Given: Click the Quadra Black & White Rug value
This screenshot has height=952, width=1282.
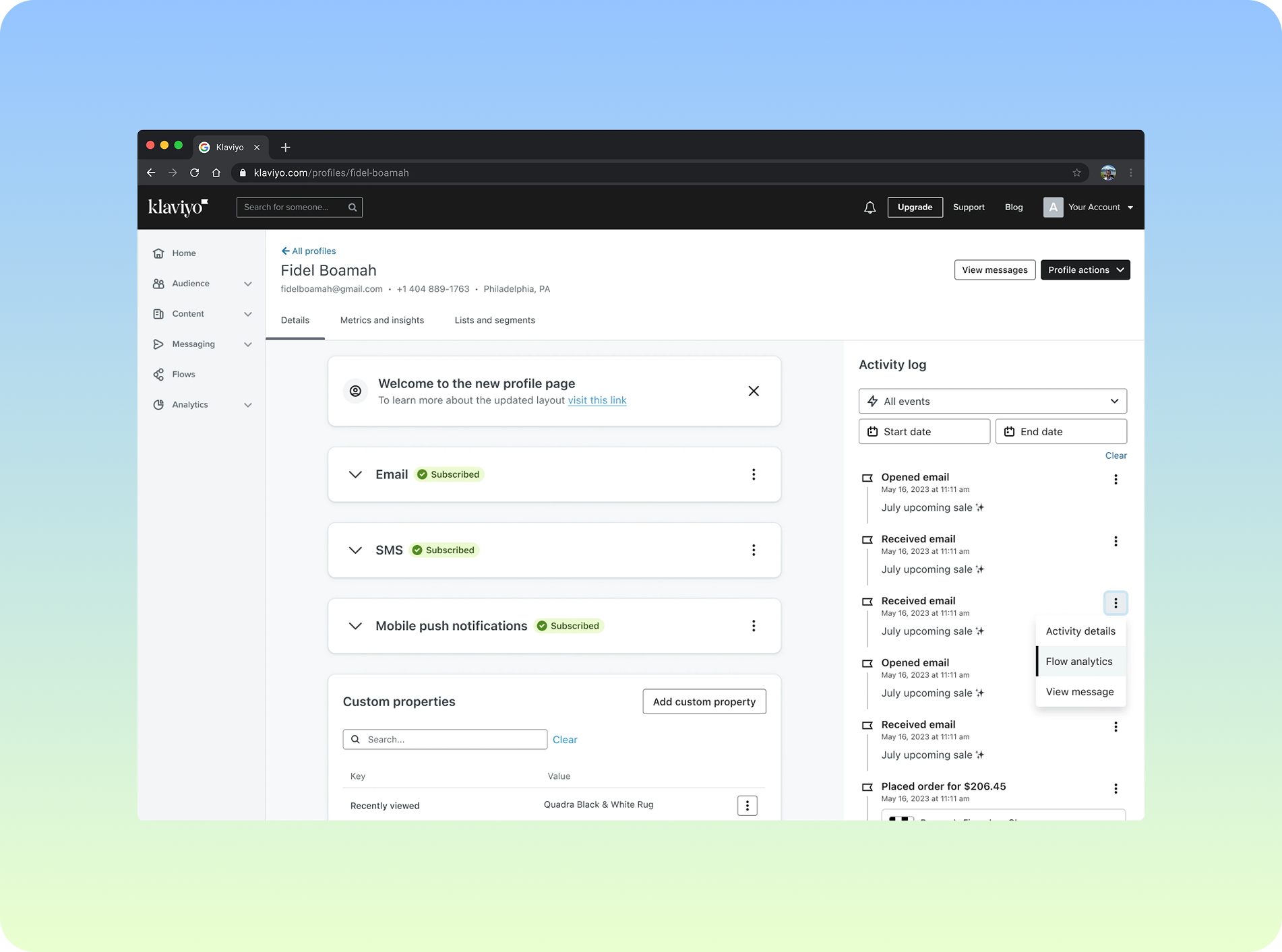Looking at the screenshot, I should (599, 804).
